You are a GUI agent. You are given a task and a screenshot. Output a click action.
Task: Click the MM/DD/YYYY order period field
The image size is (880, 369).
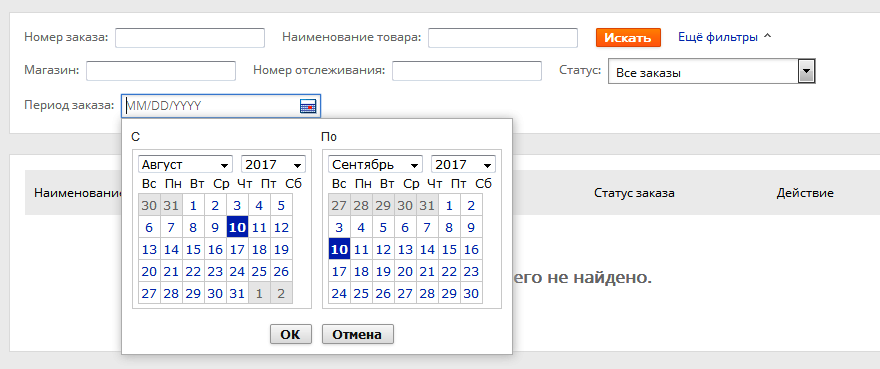tap(221, 106)
